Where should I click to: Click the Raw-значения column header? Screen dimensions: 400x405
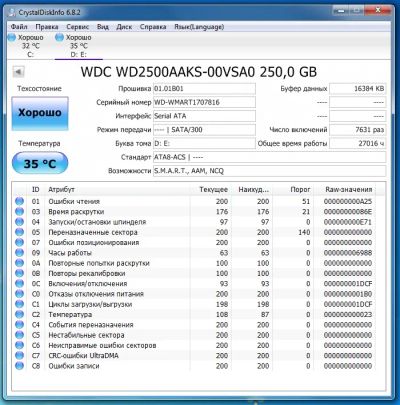[x=349, y=189]
